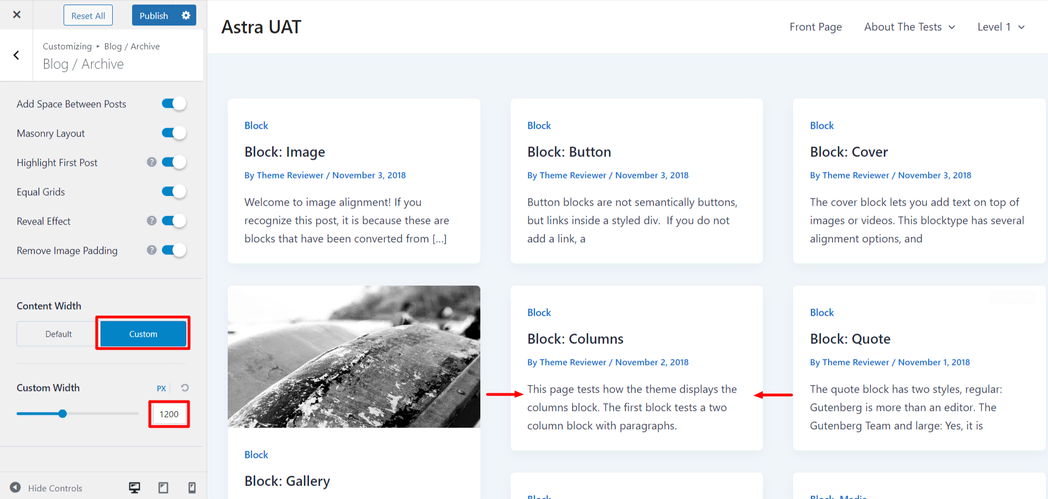This screenshot has width=1048, height=499.
Task: Reset Custom Width with the undo icon
Action: coord(185,388)
